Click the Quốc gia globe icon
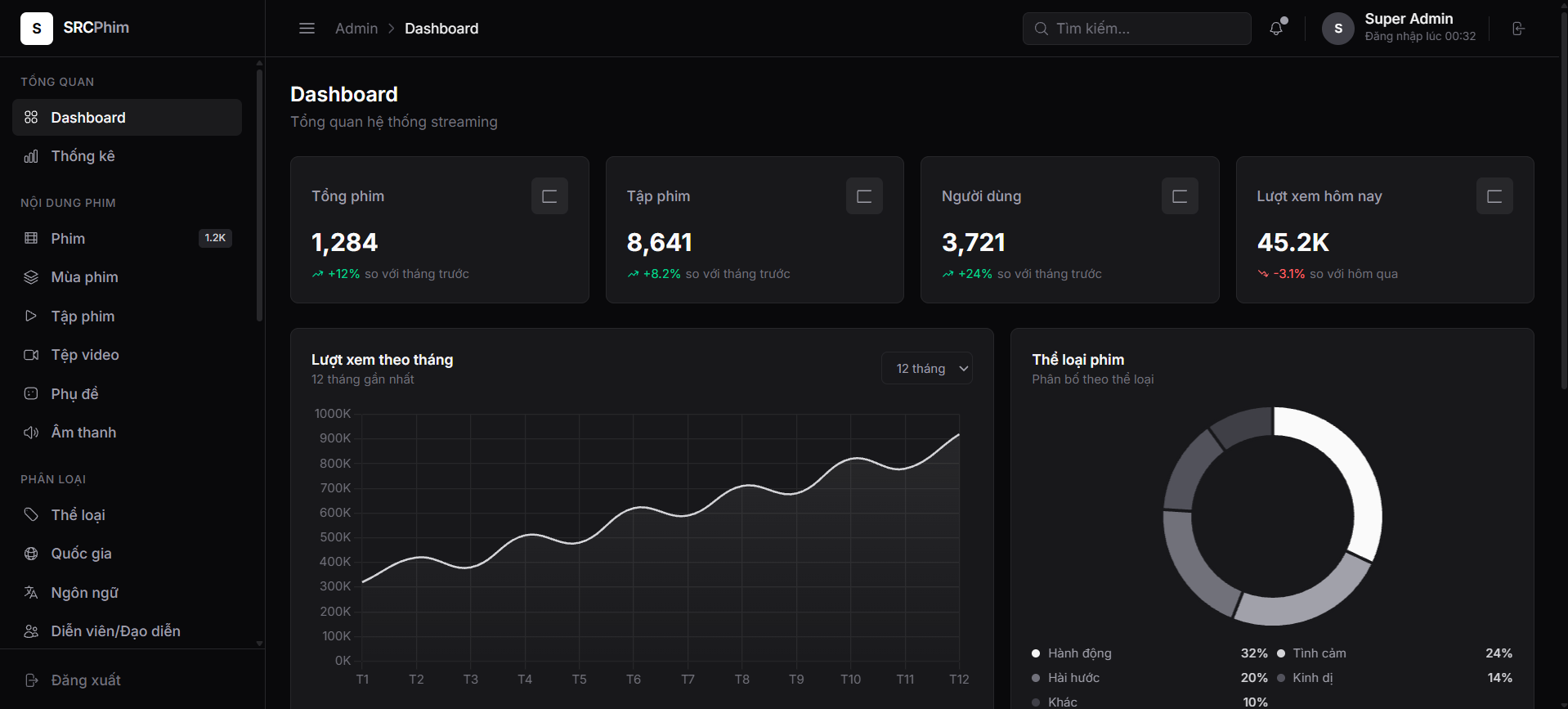The image size is (1568, 709). [31, 554]
